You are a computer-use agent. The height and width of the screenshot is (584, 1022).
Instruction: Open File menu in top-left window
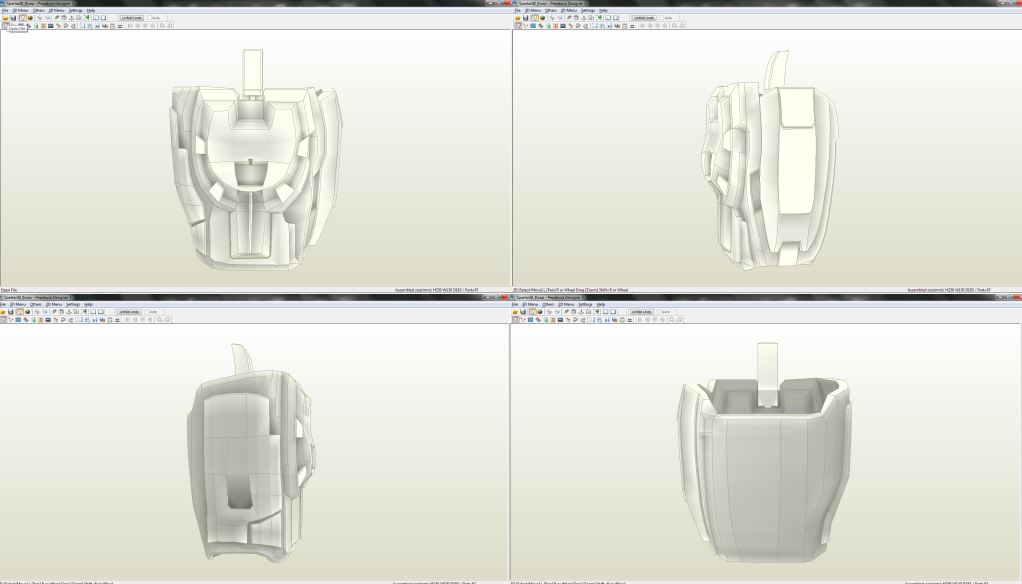tap(5, 10)
